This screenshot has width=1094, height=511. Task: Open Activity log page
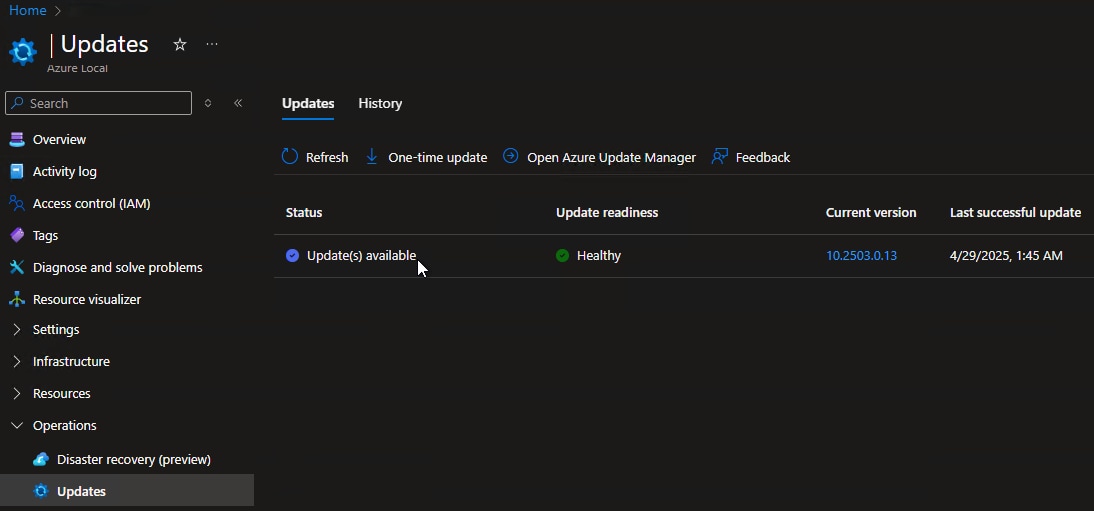pyautogui.click(x=65, y=172)
